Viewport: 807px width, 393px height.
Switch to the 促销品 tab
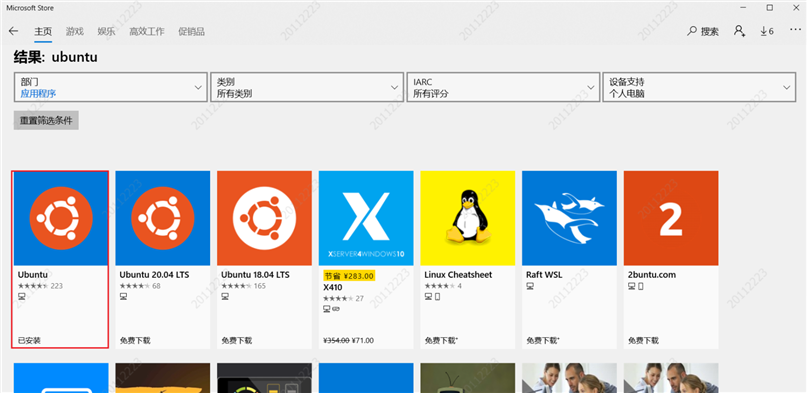pyautogui.click(x=191, y=31)
